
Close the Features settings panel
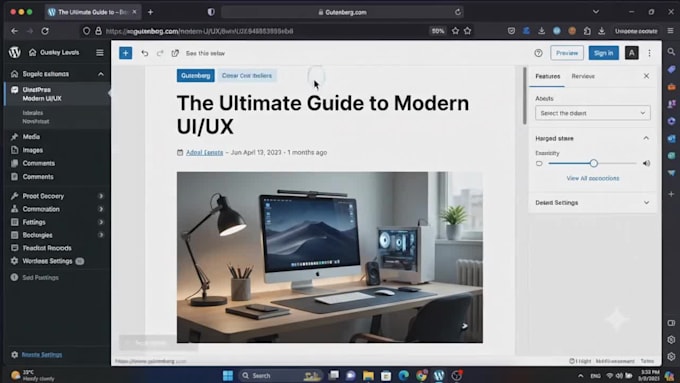pyautogui.click(x=646, y=76)
